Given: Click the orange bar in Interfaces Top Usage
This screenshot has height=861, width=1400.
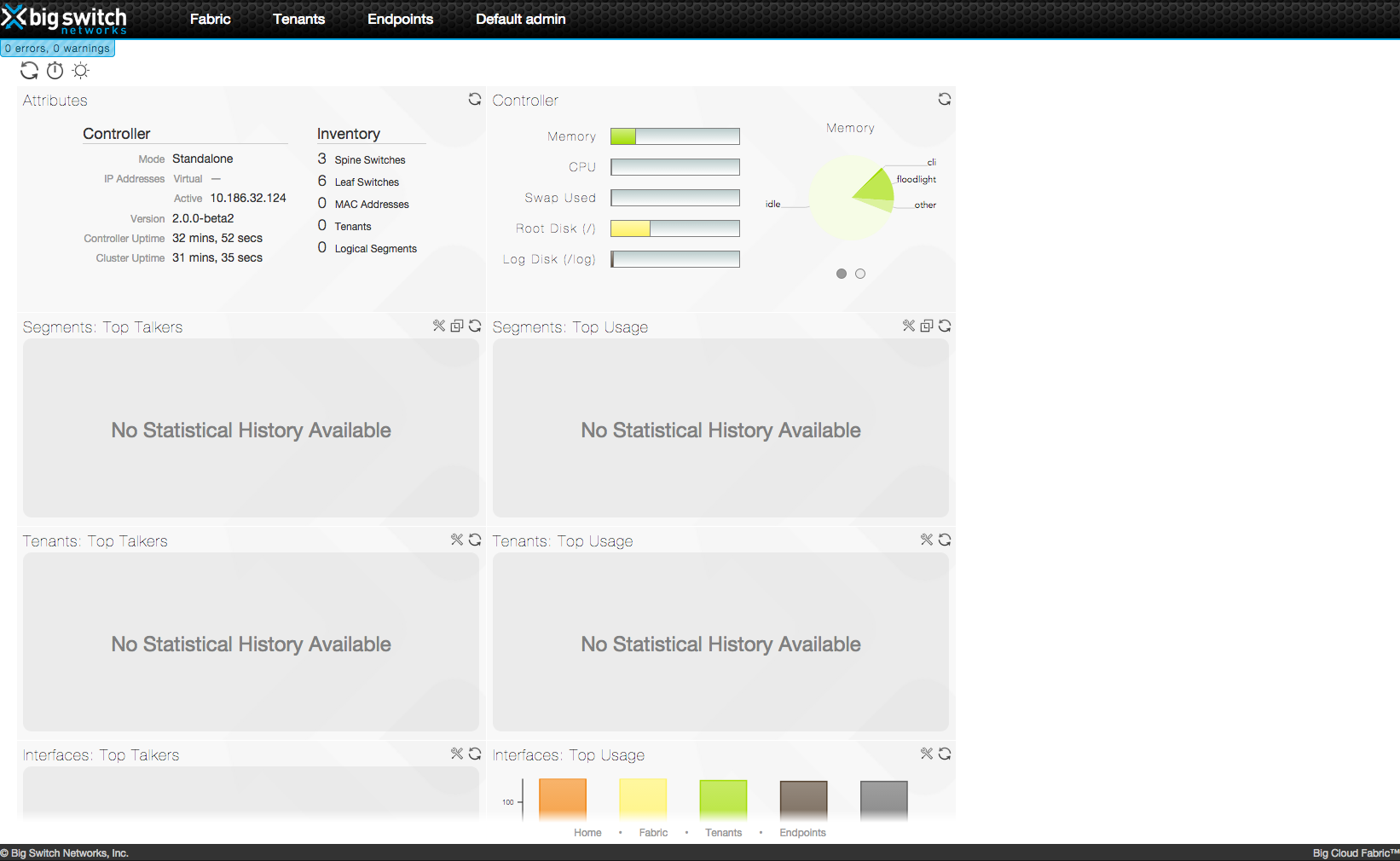Looking at the screenshot, I should click(x=563, y=800).
